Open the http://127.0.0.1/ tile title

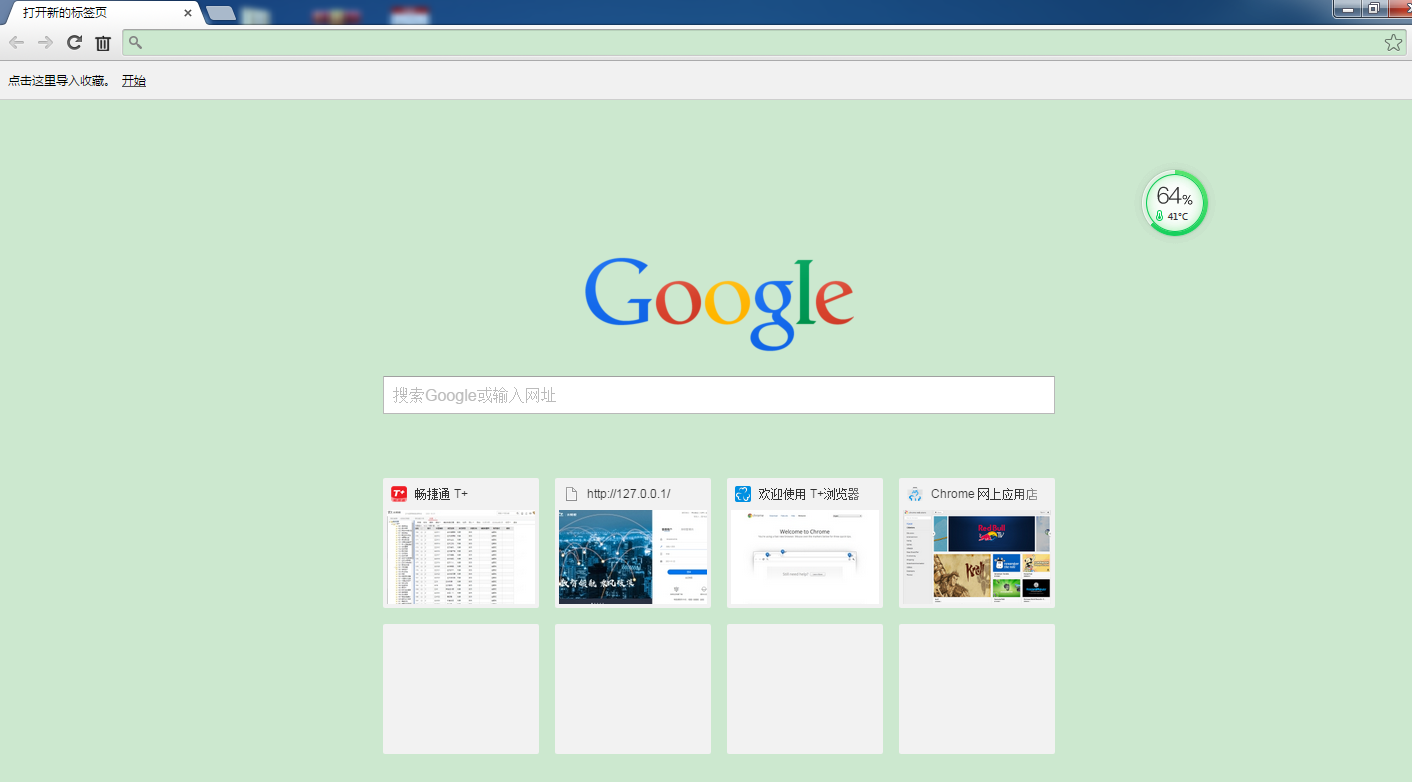click(x=628, y=494)
